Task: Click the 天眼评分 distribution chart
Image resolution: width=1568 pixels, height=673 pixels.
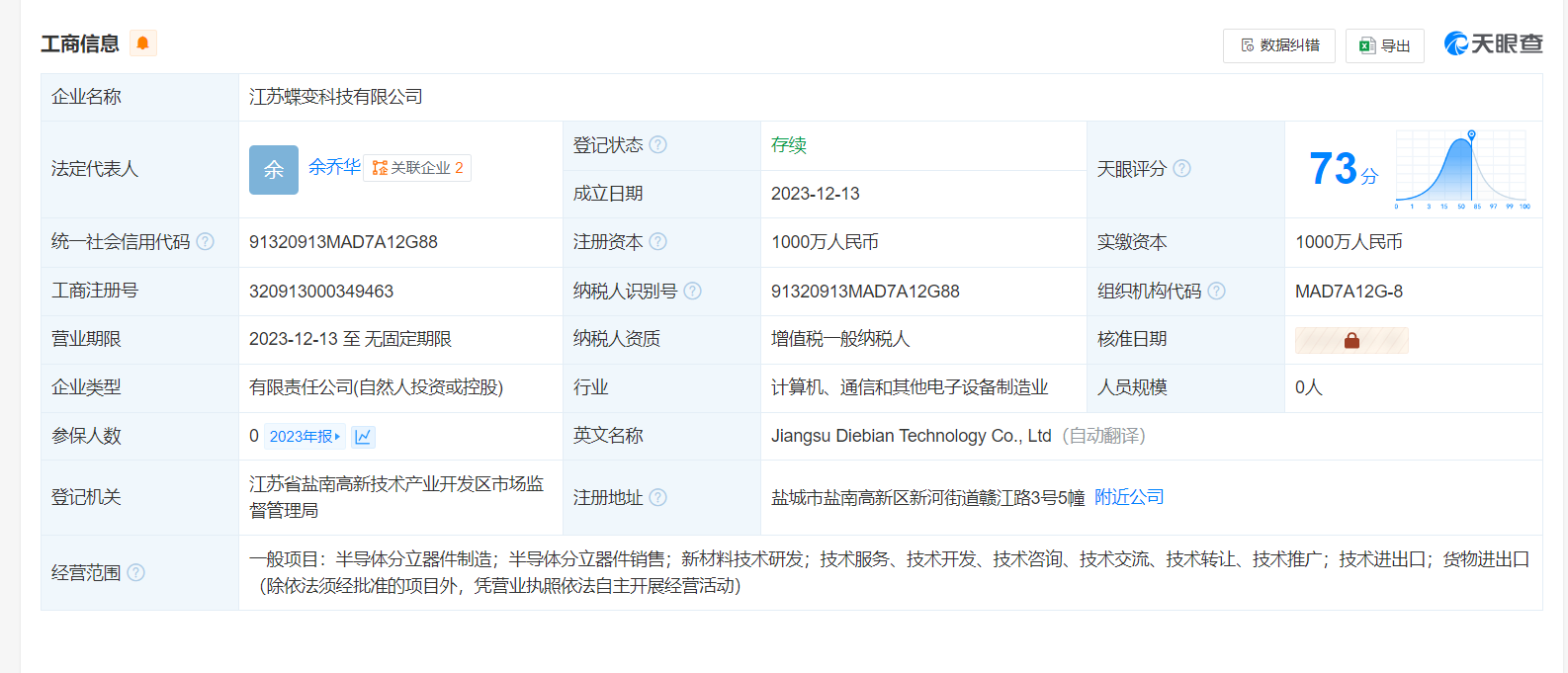Action: click(1462, 169)
